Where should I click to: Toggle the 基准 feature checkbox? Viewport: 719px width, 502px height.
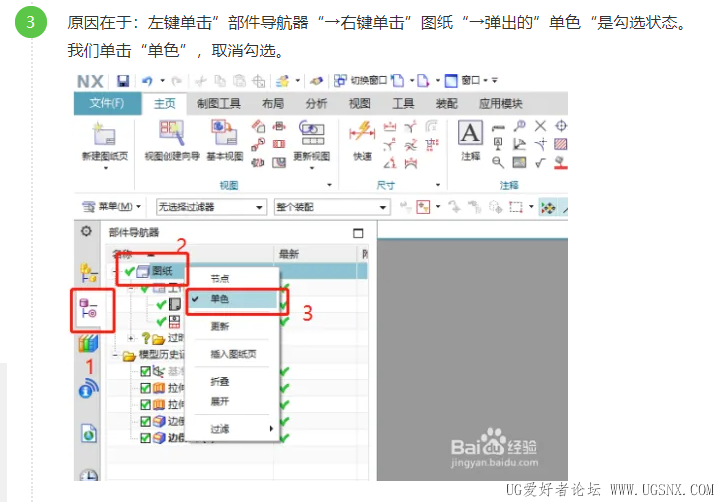pyautogui.click(x=145, y=371)
